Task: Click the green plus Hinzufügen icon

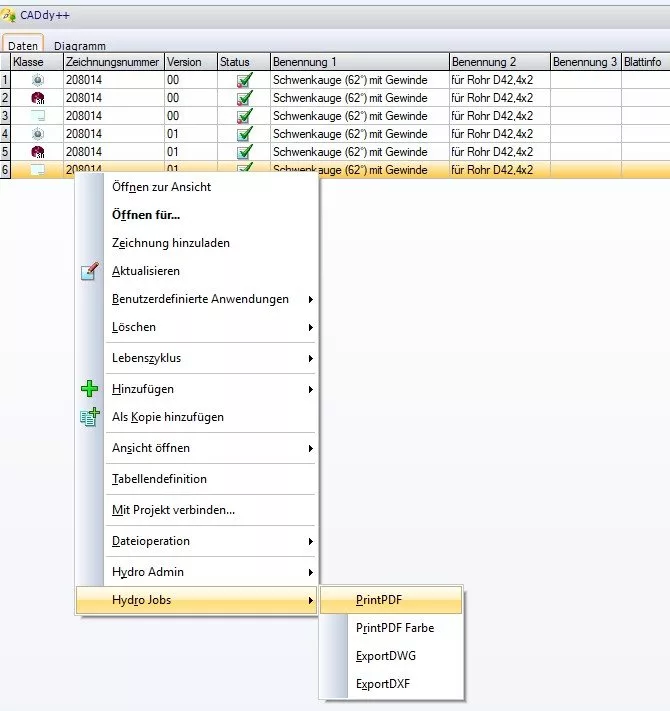Action: pos(90,389)
